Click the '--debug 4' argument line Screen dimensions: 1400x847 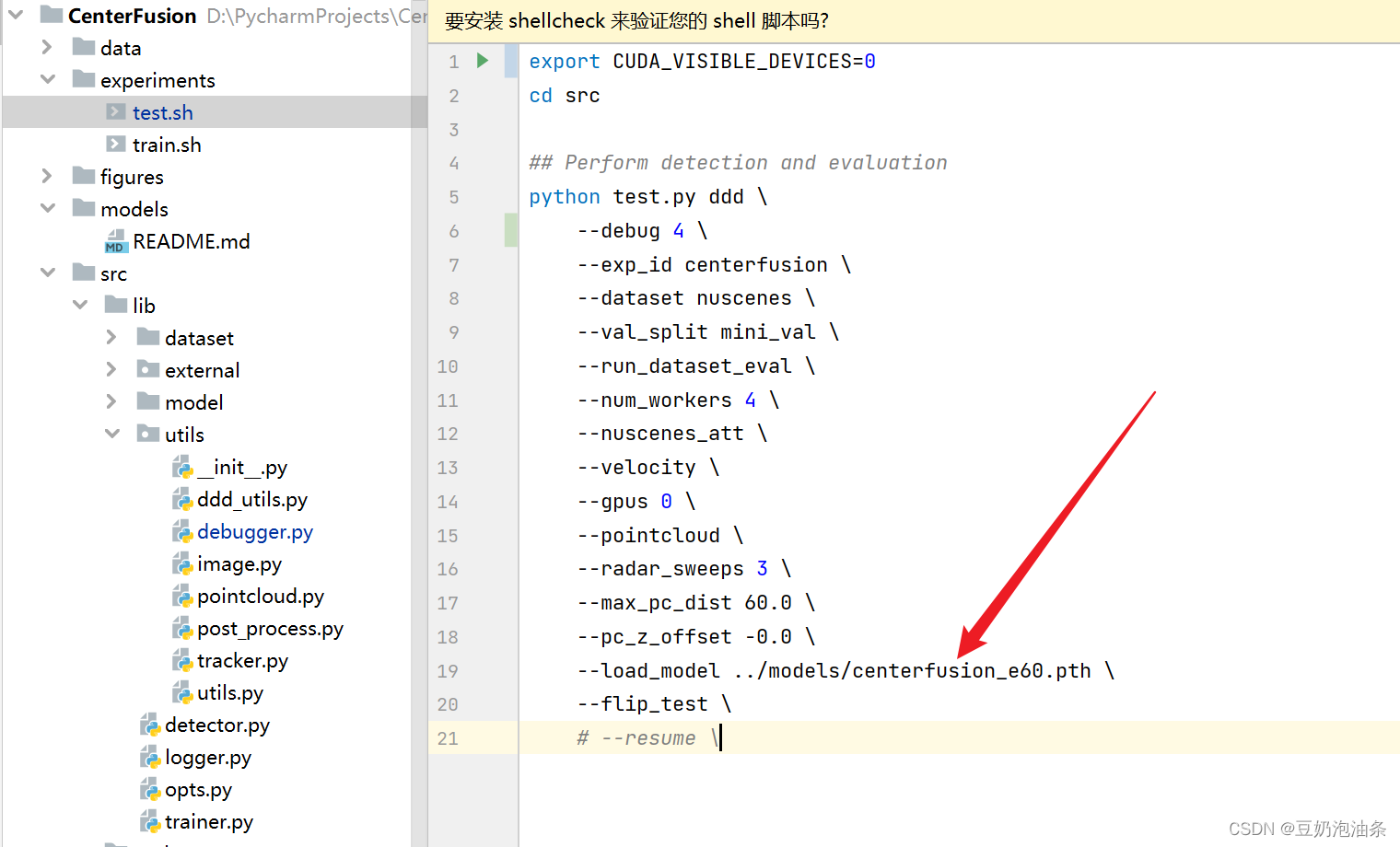pyautogui.click(x=642, y=230)
